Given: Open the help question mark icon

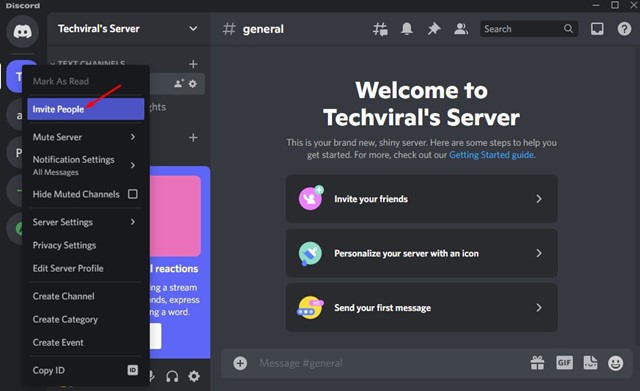Looking at the screenshot, I should pos(624,29).
